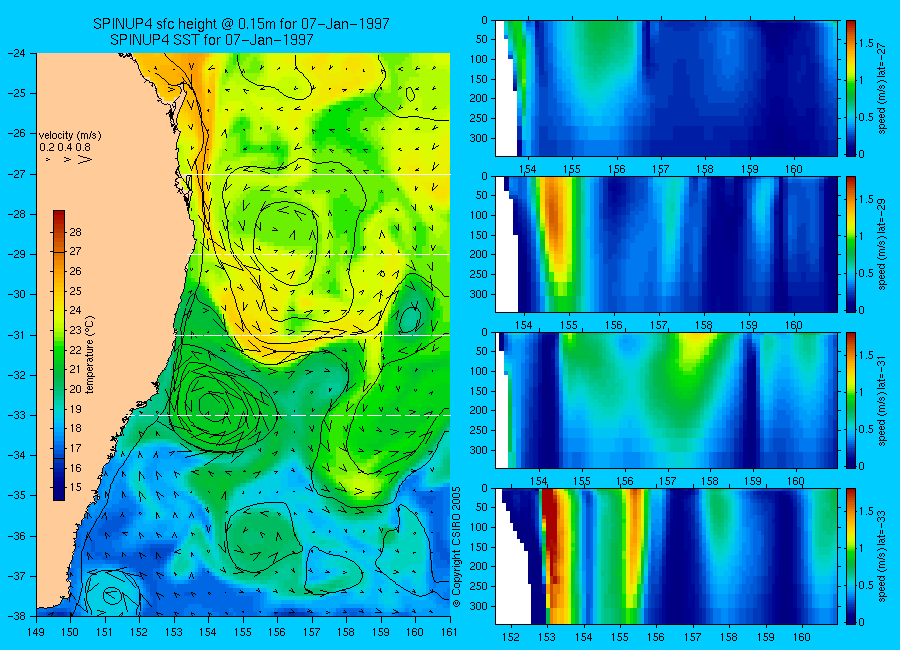Click the '149' longitude label under the map
Viewport: 900px width, 650px height.
point(36,632)
